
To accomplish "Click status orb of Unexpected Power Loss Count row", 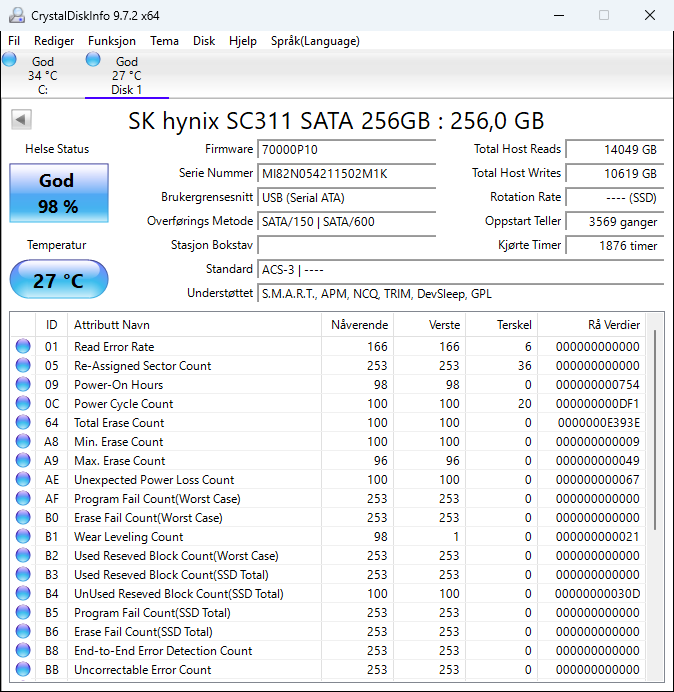I will (23, 479).
